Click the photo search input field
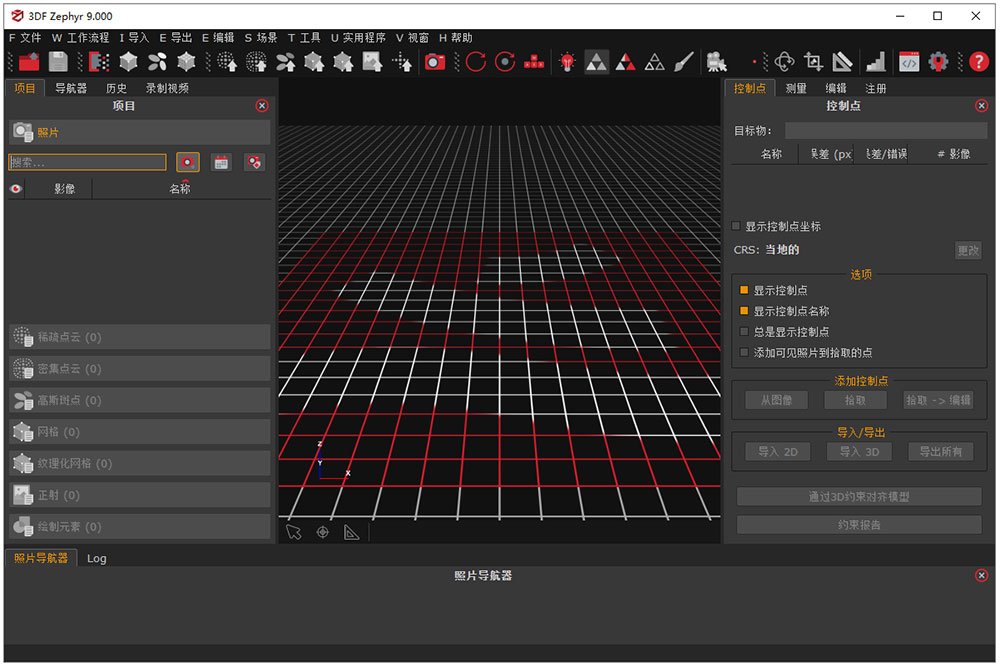The width and height of the screenshot is (1000, 666). [x=87, y=162]
